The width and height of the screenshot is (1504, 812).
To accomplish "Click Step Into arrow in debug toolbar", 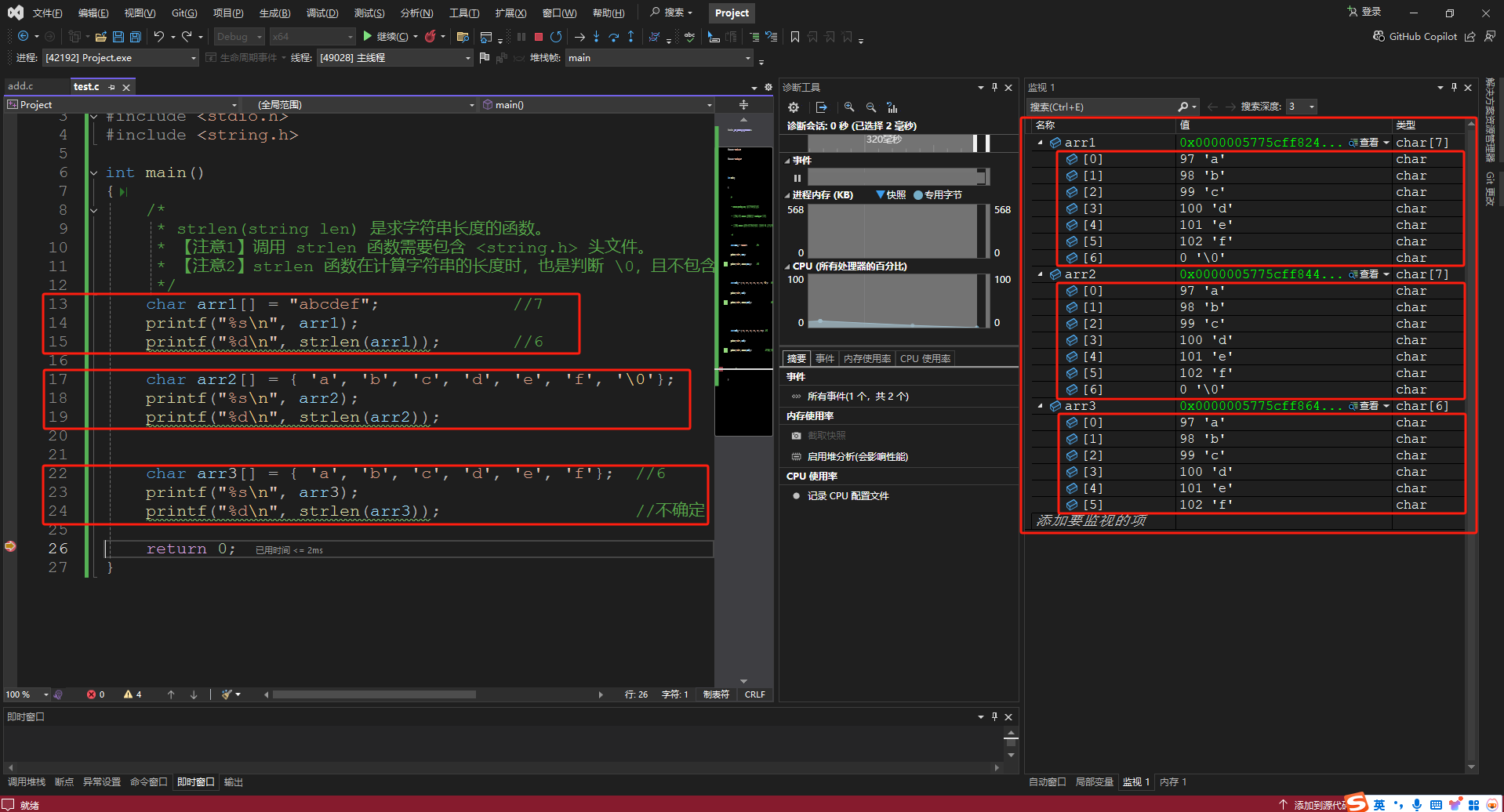I will tap(596, 37).
